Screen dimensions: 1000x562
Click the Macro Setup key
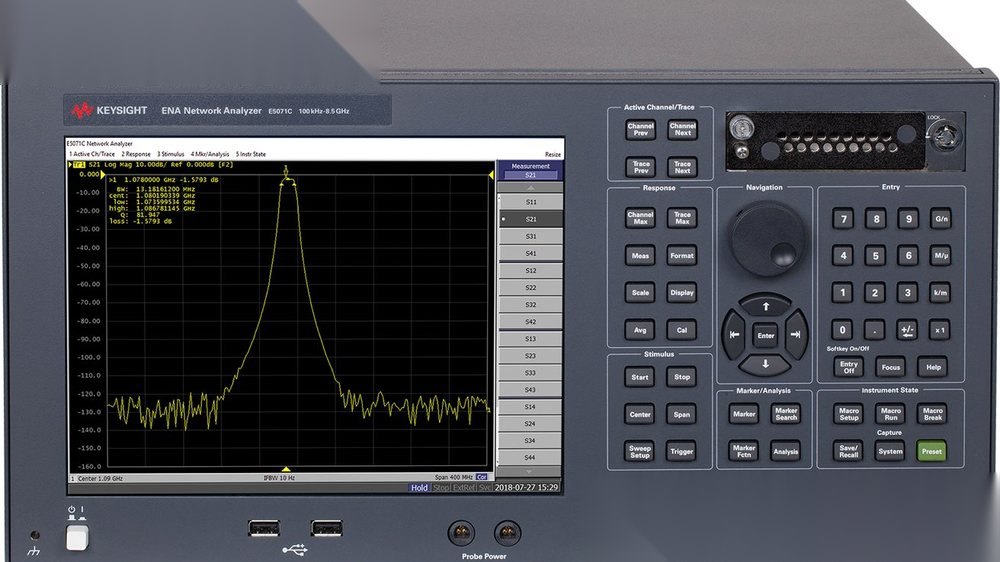(848, 414)
